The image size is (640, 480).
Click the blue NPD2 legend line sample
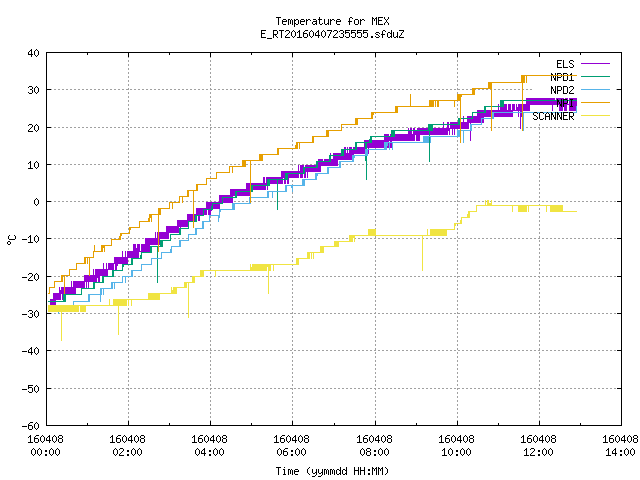click(595, 89)
